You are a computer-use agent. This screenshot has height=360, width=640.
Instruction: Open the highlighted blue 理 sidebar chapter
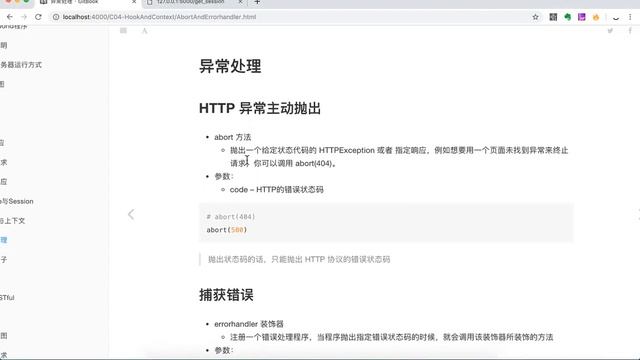(x=4, y=240)
